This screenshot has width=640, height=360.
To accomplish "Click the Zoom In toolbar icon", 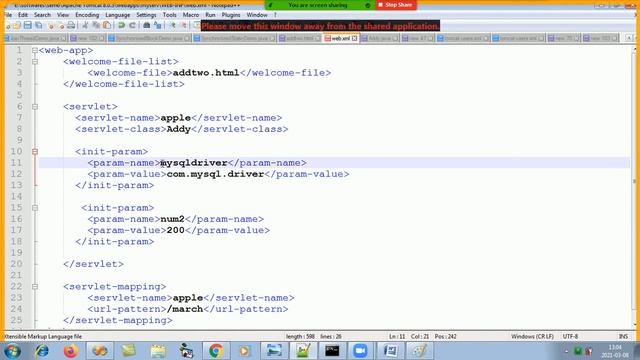I will [172, 26].
